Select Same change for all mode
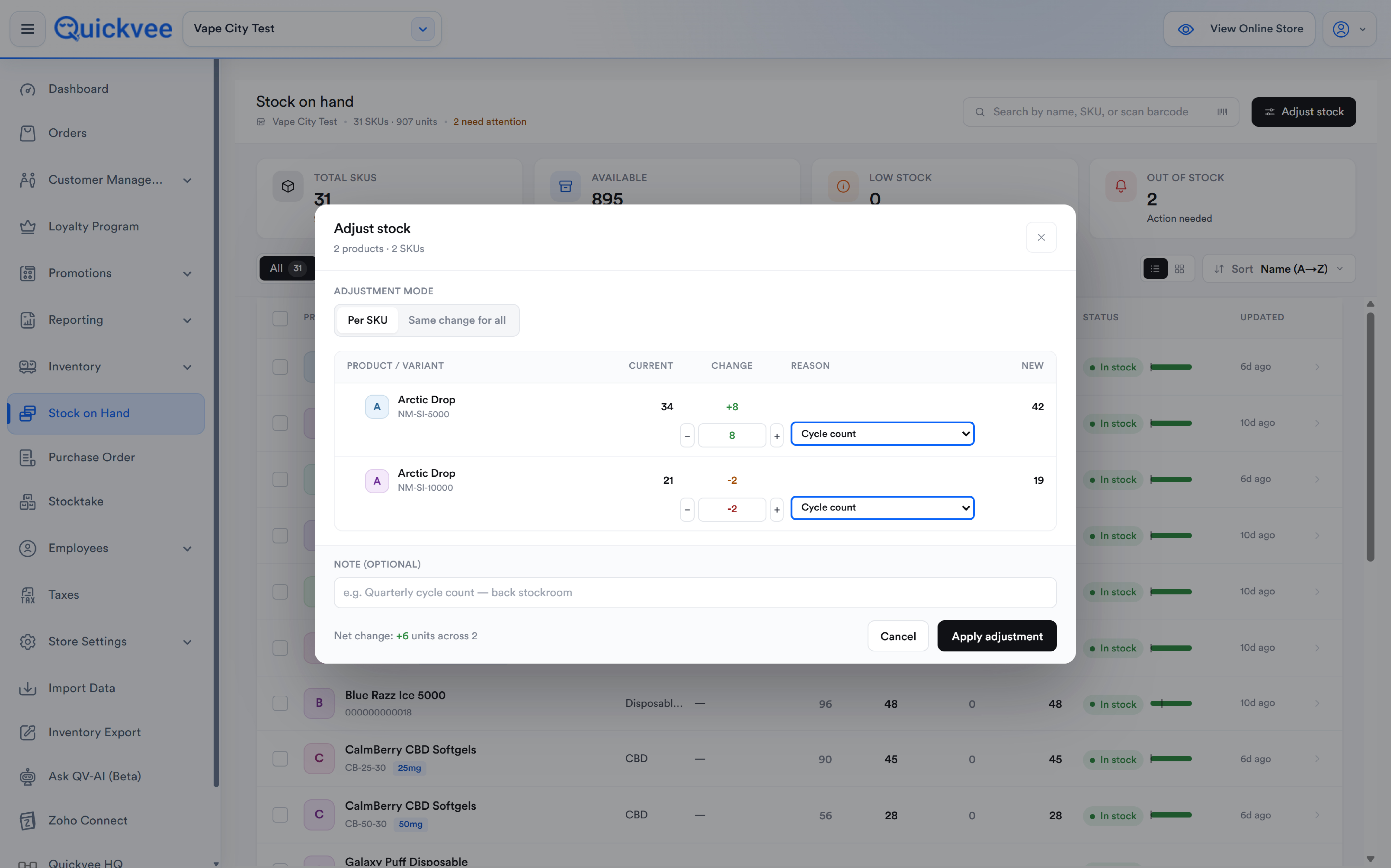1391x868 pixels. [x=457, y=320]
